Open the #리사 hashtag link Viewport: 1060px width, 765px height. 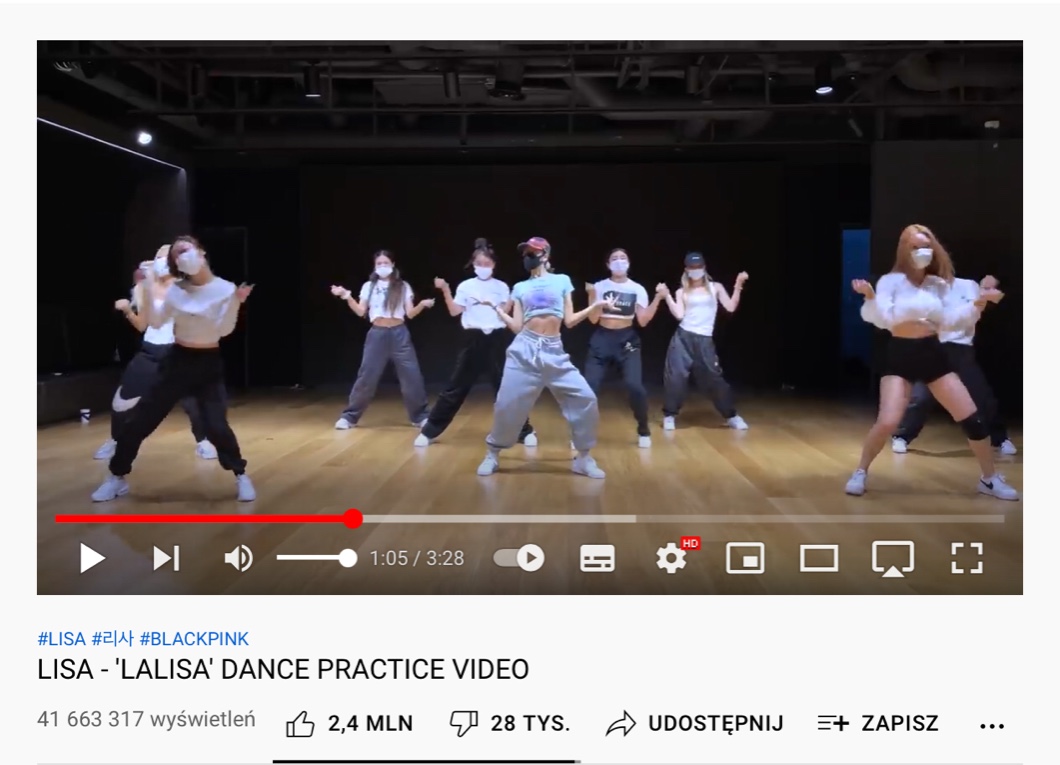tap(112, 639)
